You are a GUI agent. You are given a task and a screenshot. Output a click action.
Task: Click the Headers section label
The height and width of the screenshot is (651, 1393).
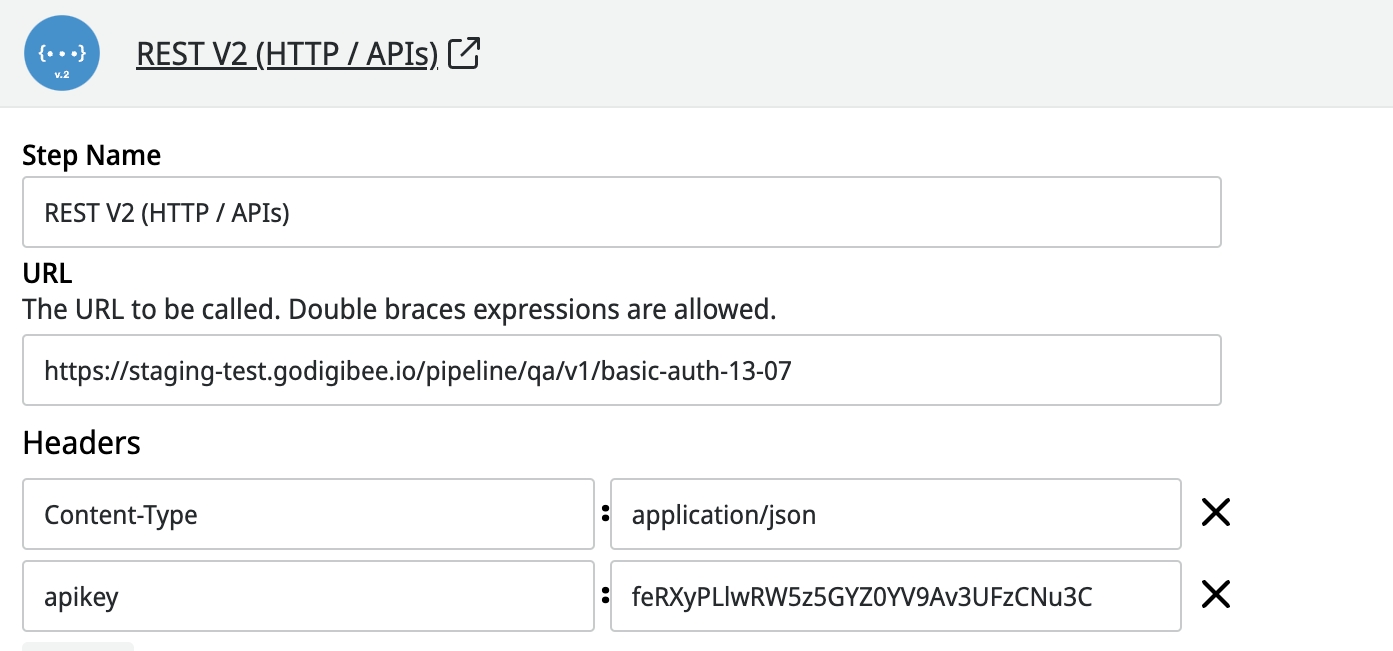coord(81,442)
